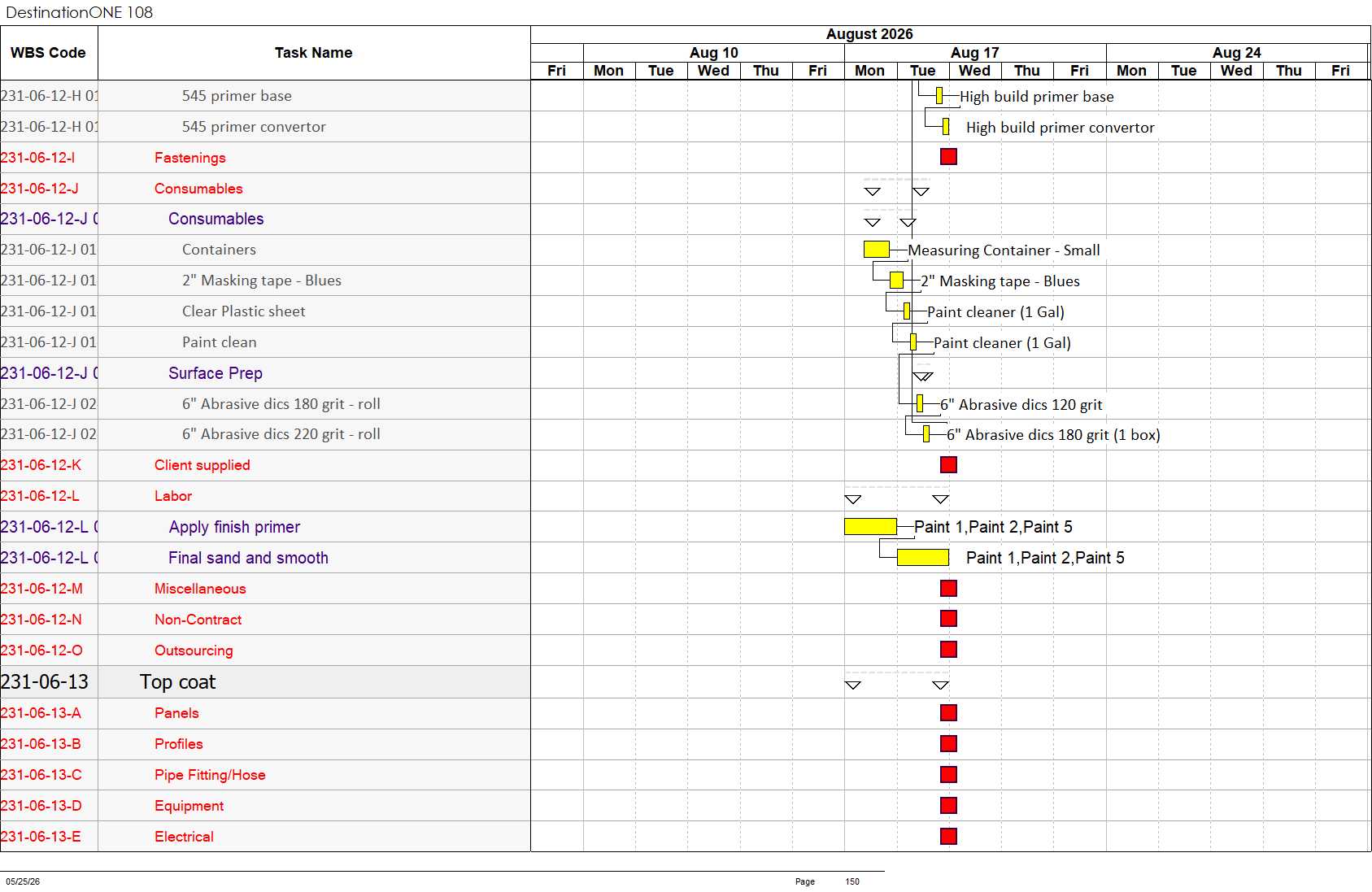Click the yellow Containers task bar

click(876, 249)
